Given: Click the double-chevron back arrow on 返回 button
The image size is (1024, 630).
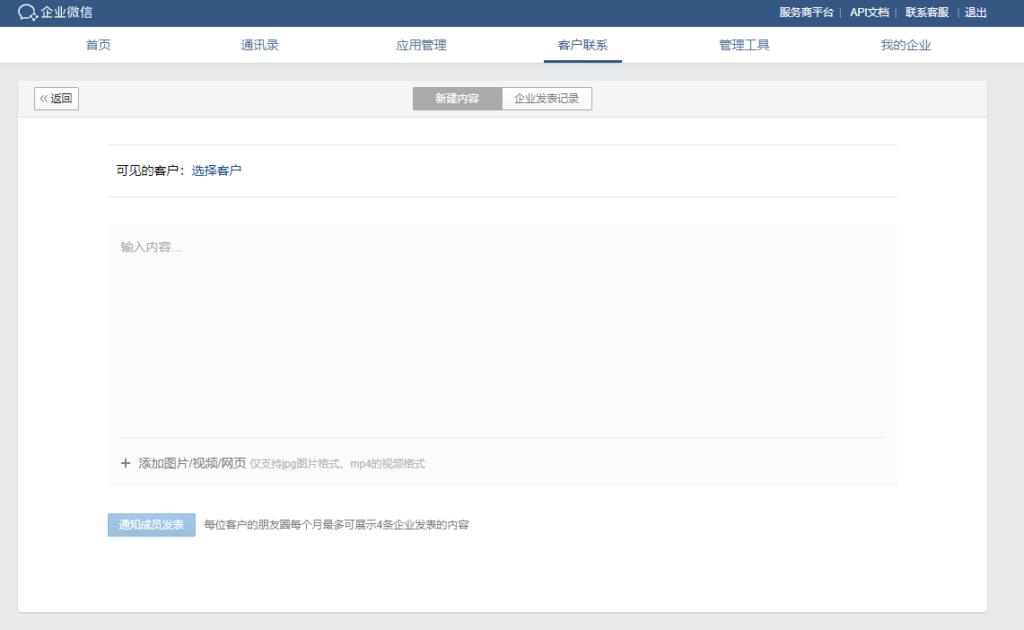Looking at the screenshot, I should 43,99.
